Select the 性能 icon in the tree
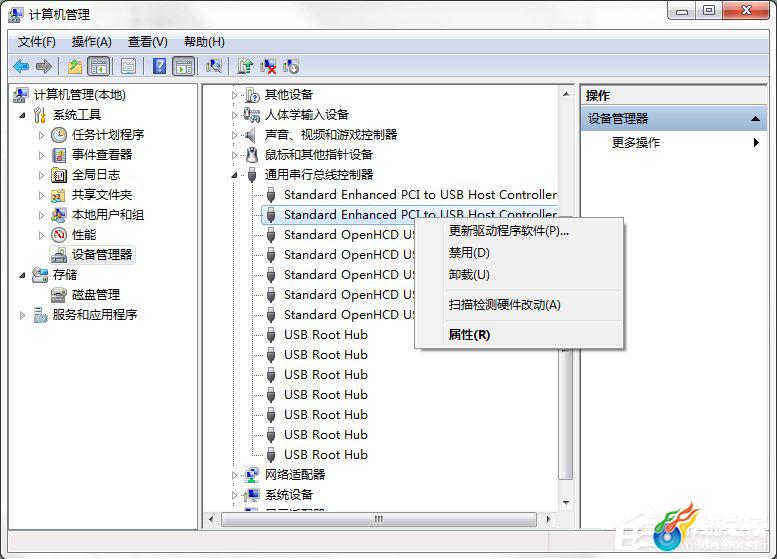This screenshot has width=777, height=559. click(59, 235)
